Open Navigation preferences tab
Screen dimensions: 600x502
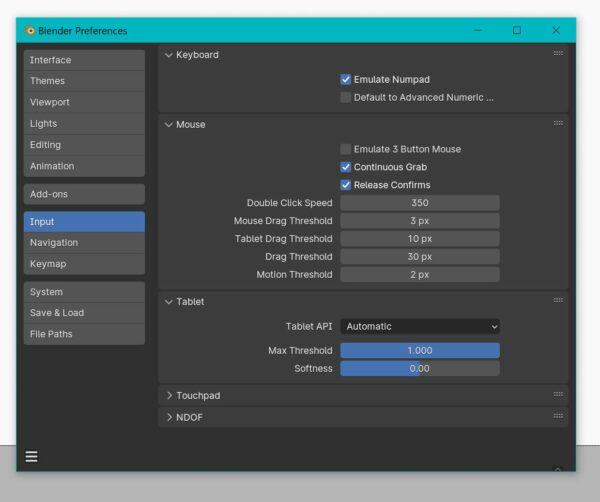coord(84,243)
